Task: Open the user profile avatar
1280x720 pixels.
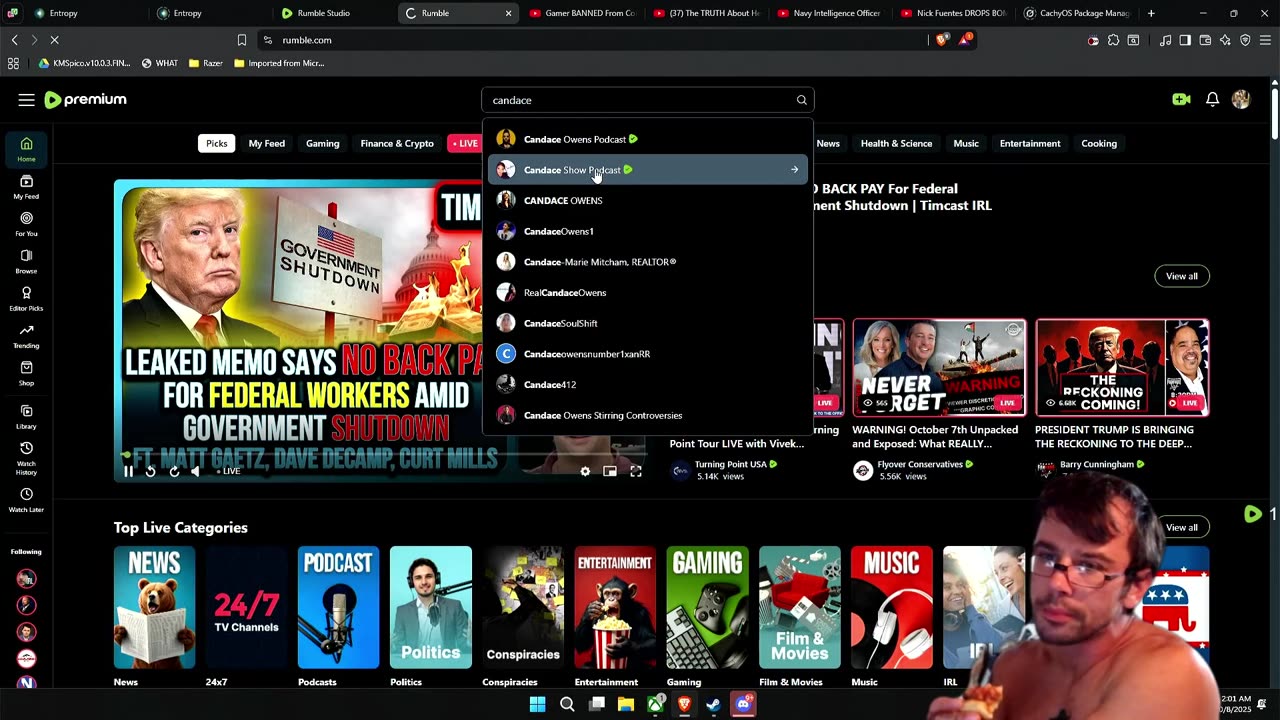Action: (1241, 100)
